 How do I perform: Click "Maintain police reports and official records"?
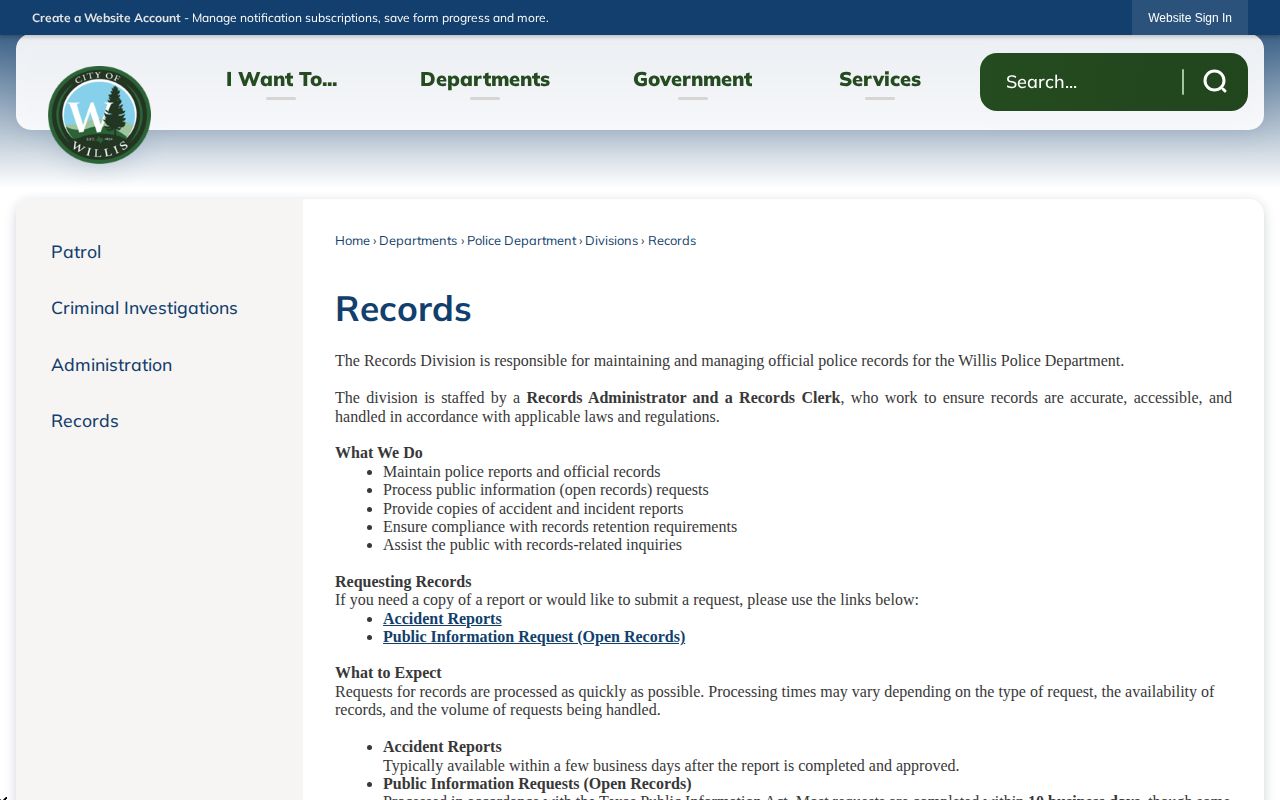tap(522, 472)
